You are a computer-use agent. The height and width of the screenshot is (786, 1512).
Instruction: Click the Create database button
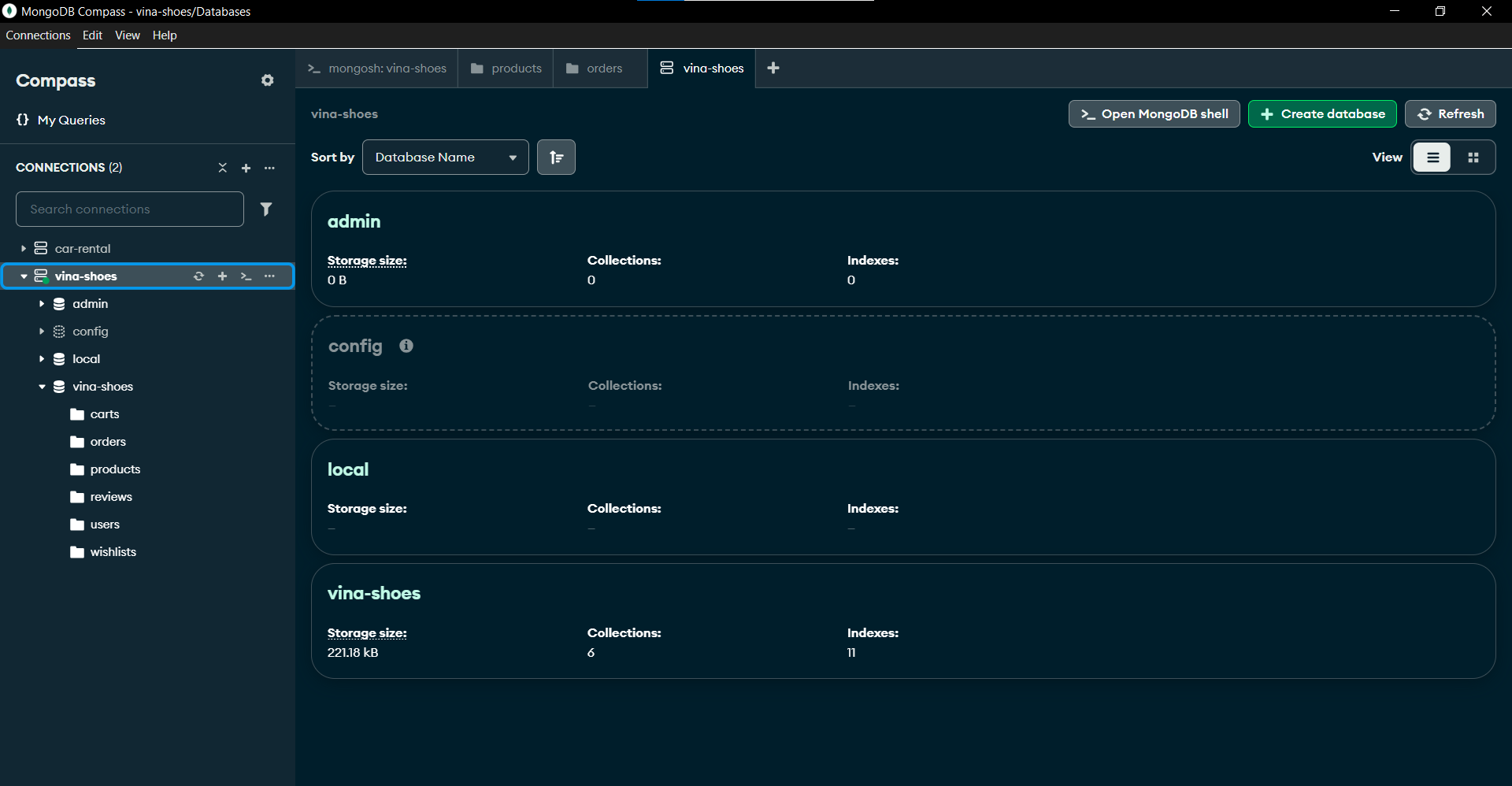pos(1322,113)
